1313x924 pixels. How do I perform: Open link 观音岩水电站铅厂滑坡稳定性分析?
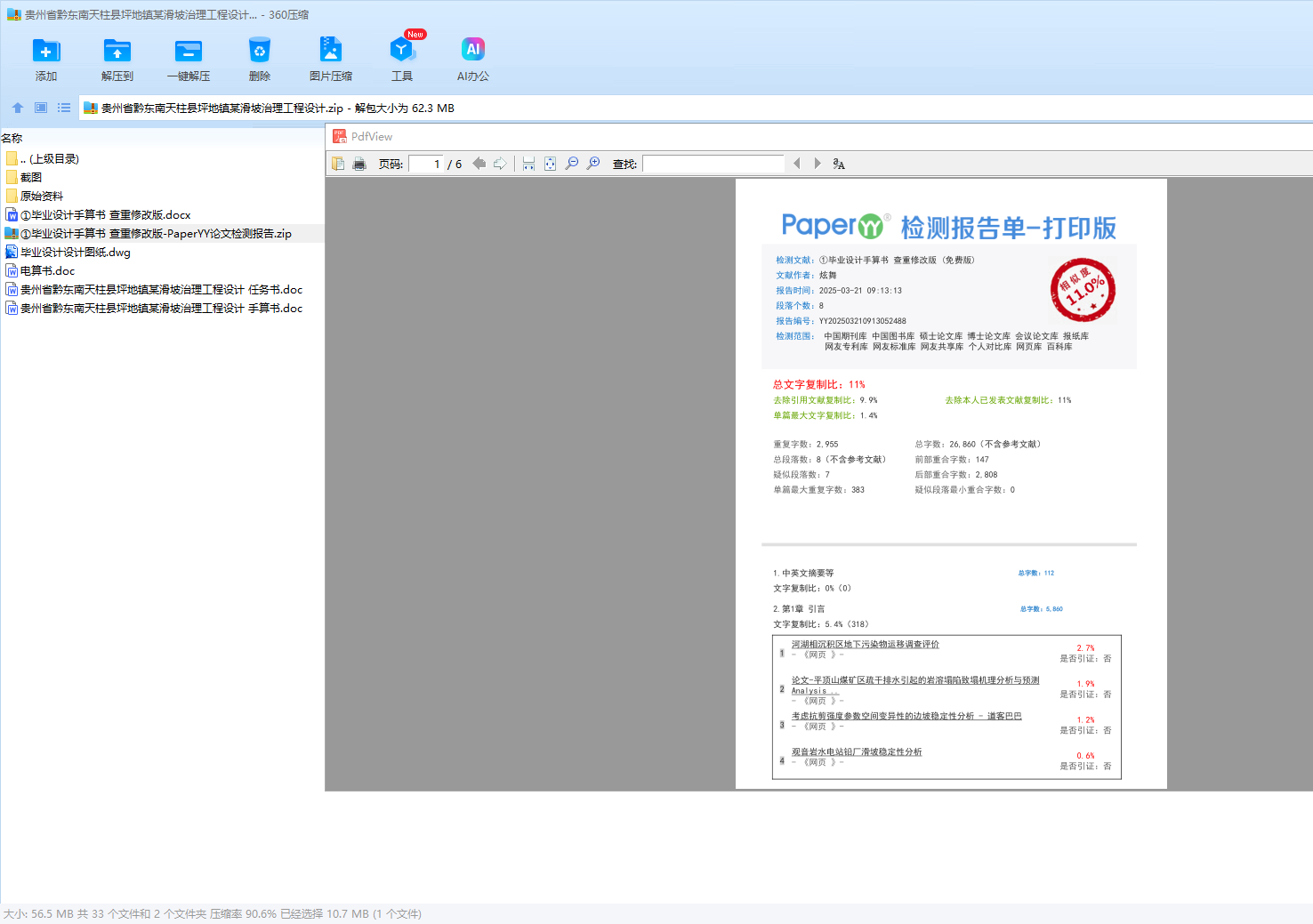857,752
